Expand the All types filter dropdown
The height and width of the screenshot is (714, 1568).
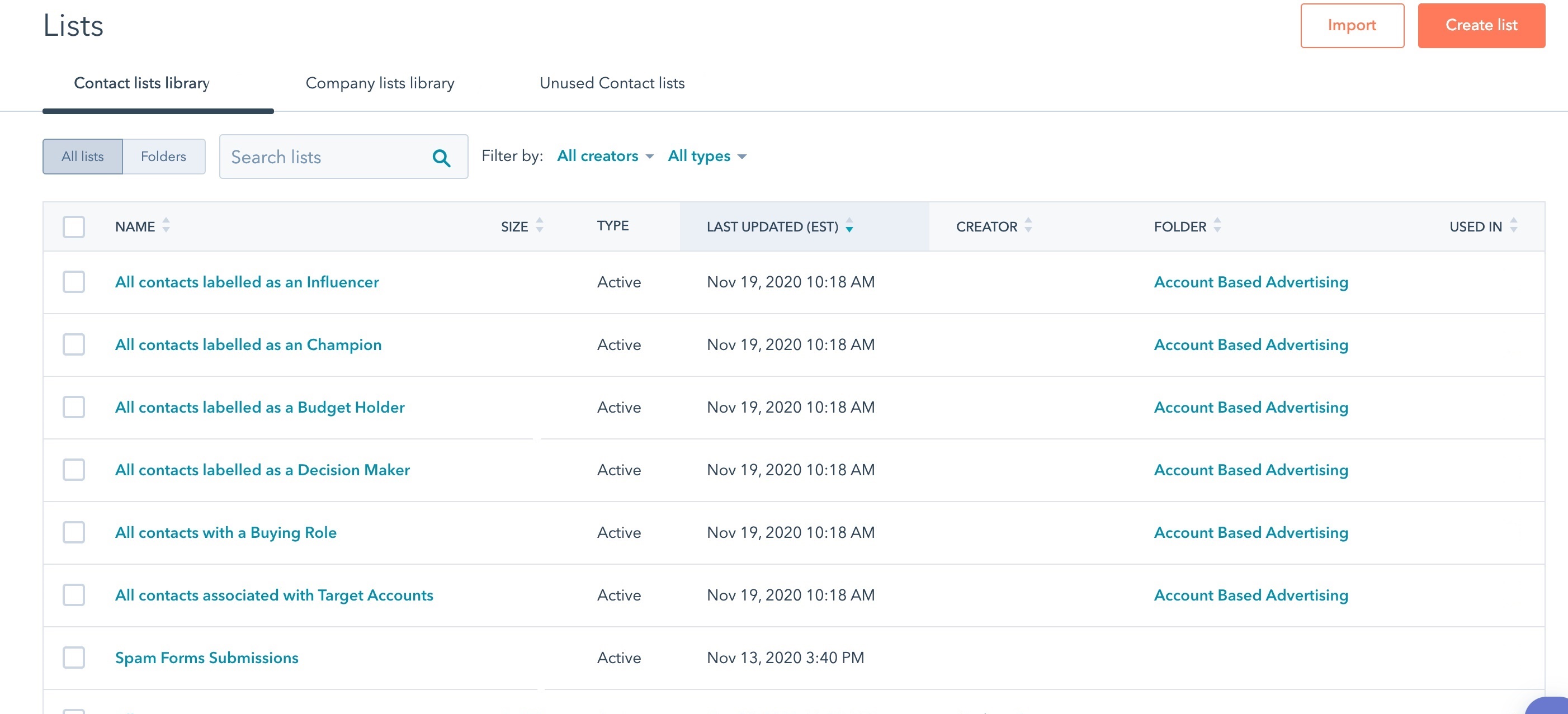(707, 157)
